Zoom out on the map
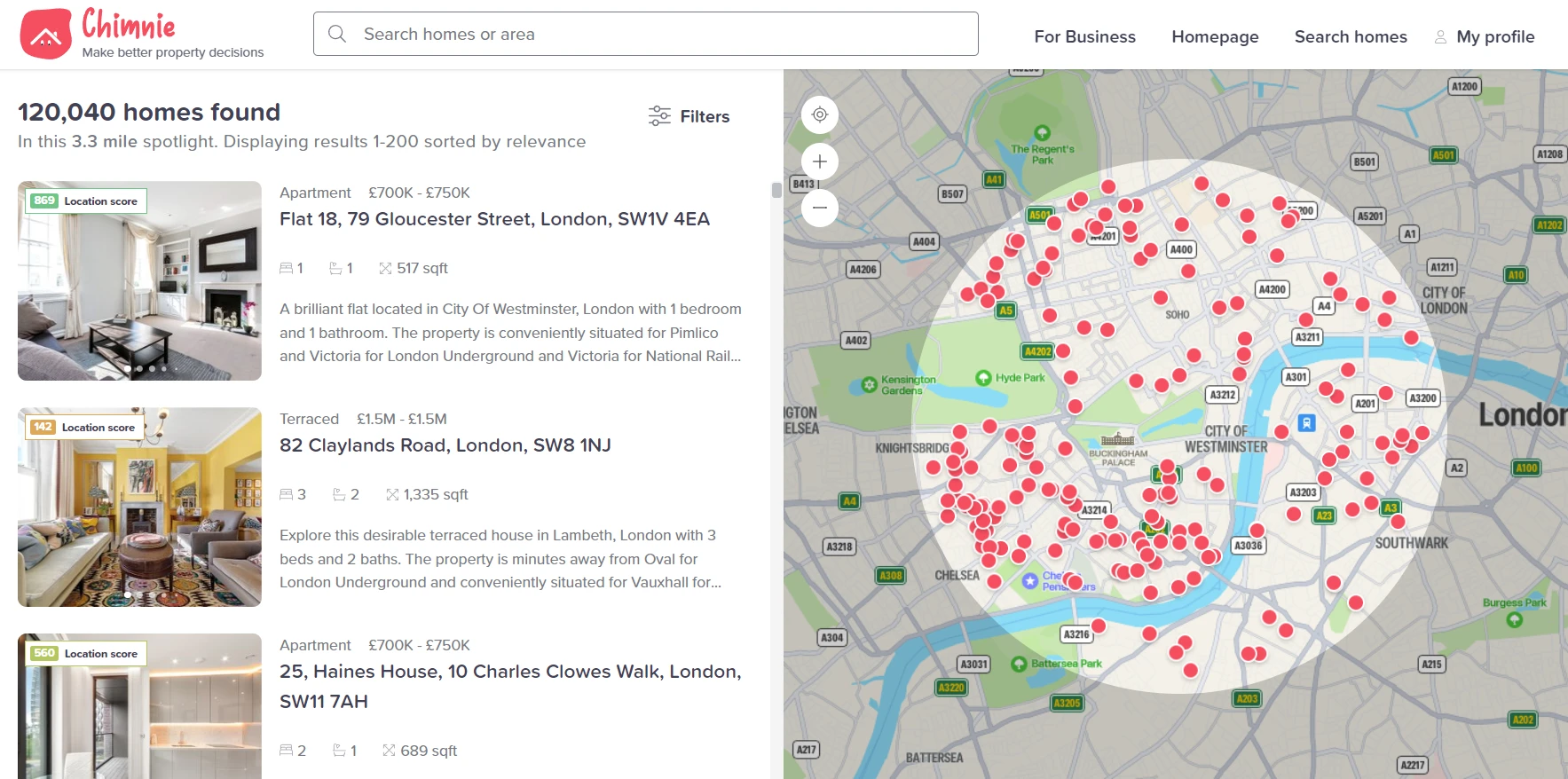Image resolution: width=1568 pixels, height=779 pixels. (x=820, y=208)
